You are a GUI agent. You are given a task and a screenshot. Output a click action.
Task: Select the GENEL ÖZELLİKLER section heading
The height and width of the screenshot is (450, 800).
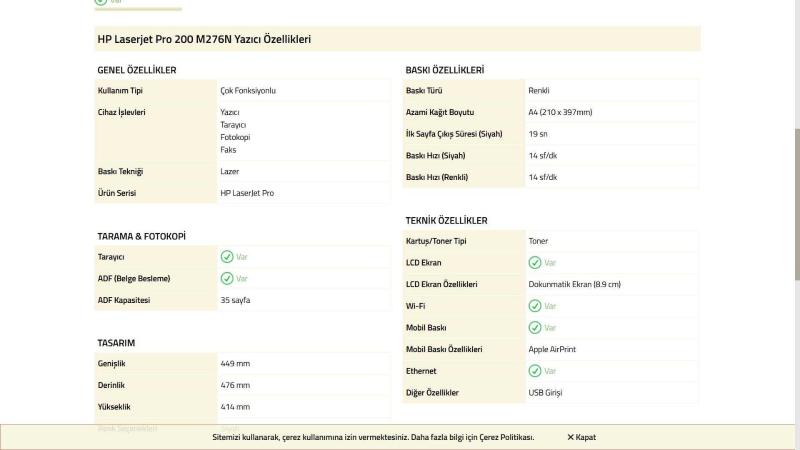pos(136,70)
